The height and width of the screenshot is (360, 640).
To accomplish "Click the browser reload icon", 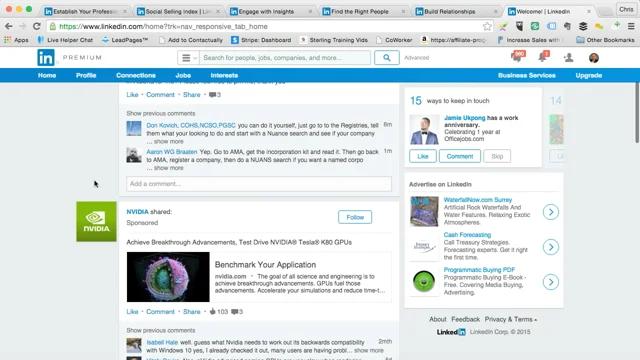I will tap(37, 26).
